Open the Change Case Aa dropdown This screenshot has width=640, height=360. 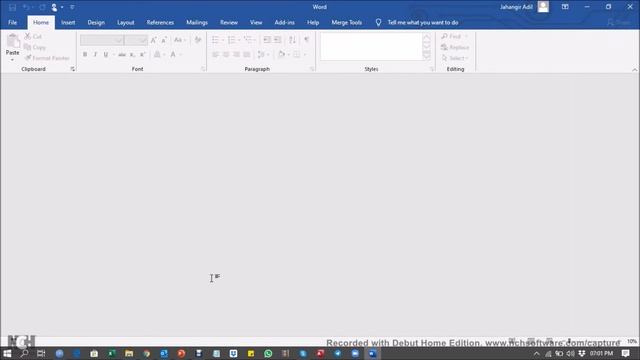(180, 40)
